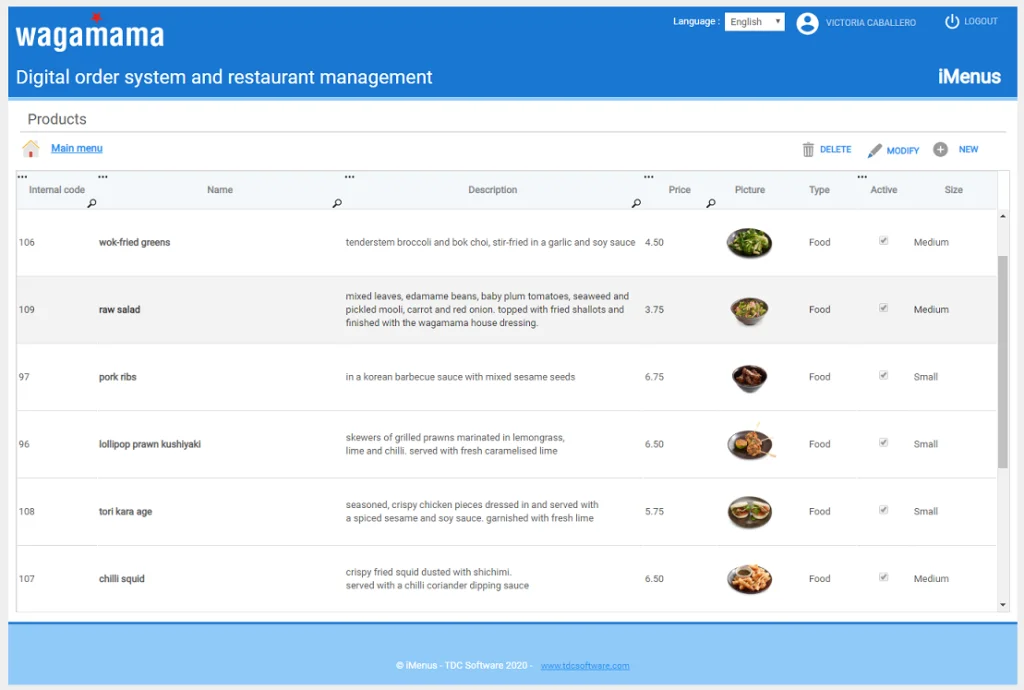
Task: Click the Logout power icon
Action: pos(952,21)
